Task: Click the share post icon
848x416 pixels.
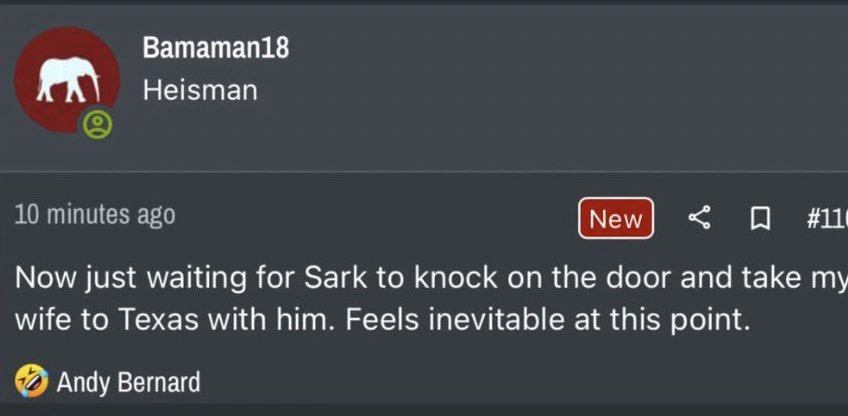Action: pos(701,218)
